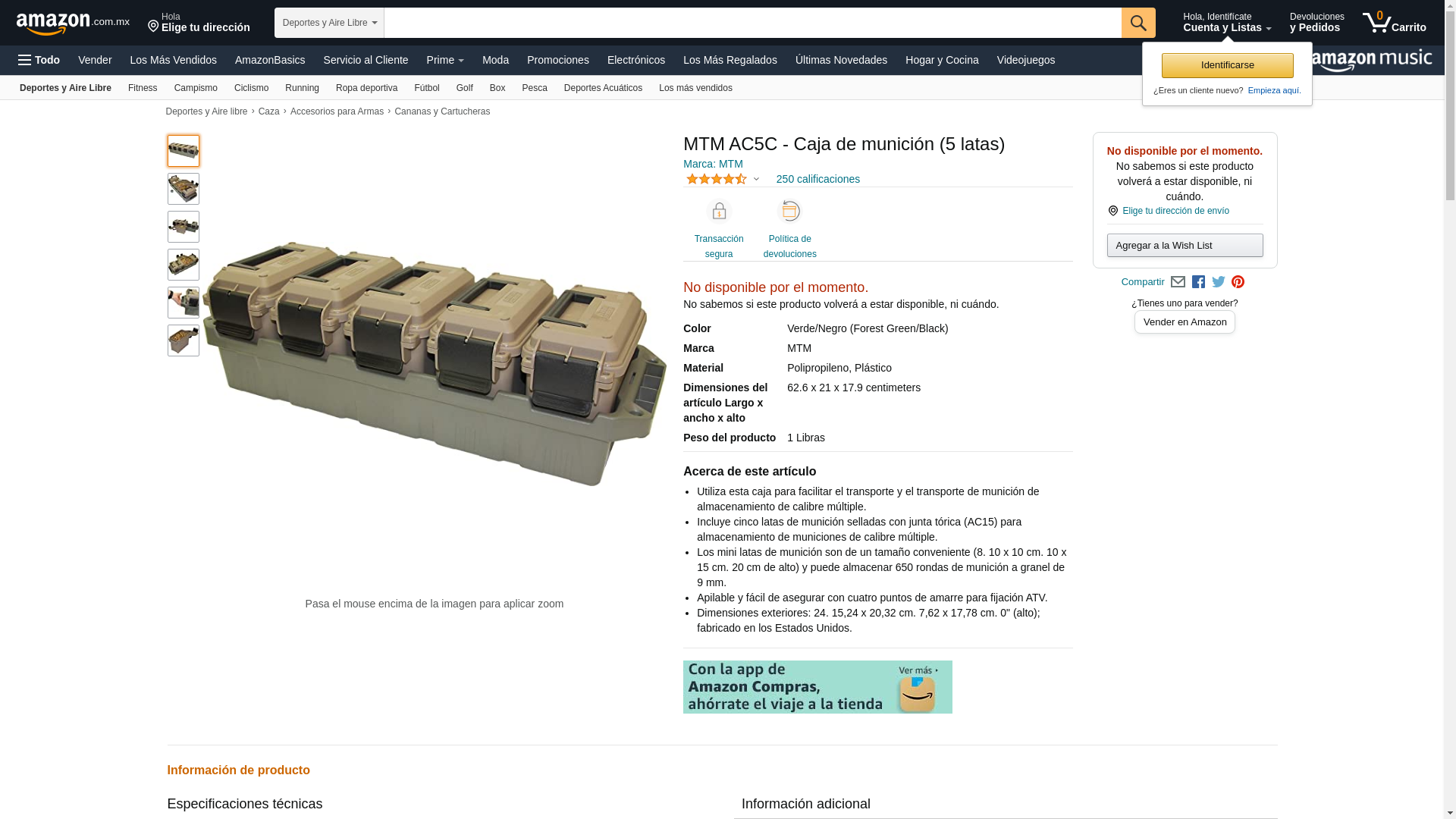
Task: Share product on Pinterest icon
Action: pyautogui.click(x=1238, y=282)
